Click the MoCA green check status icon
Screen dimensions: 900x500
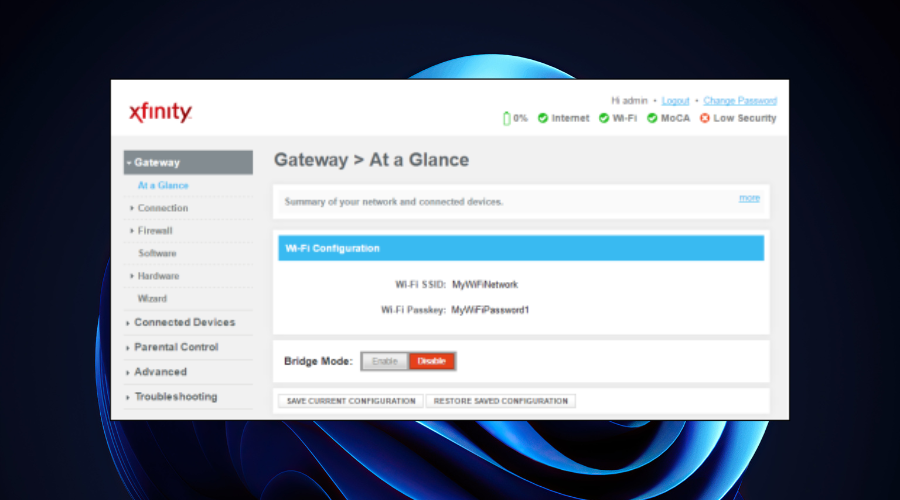tap(651, 118)
